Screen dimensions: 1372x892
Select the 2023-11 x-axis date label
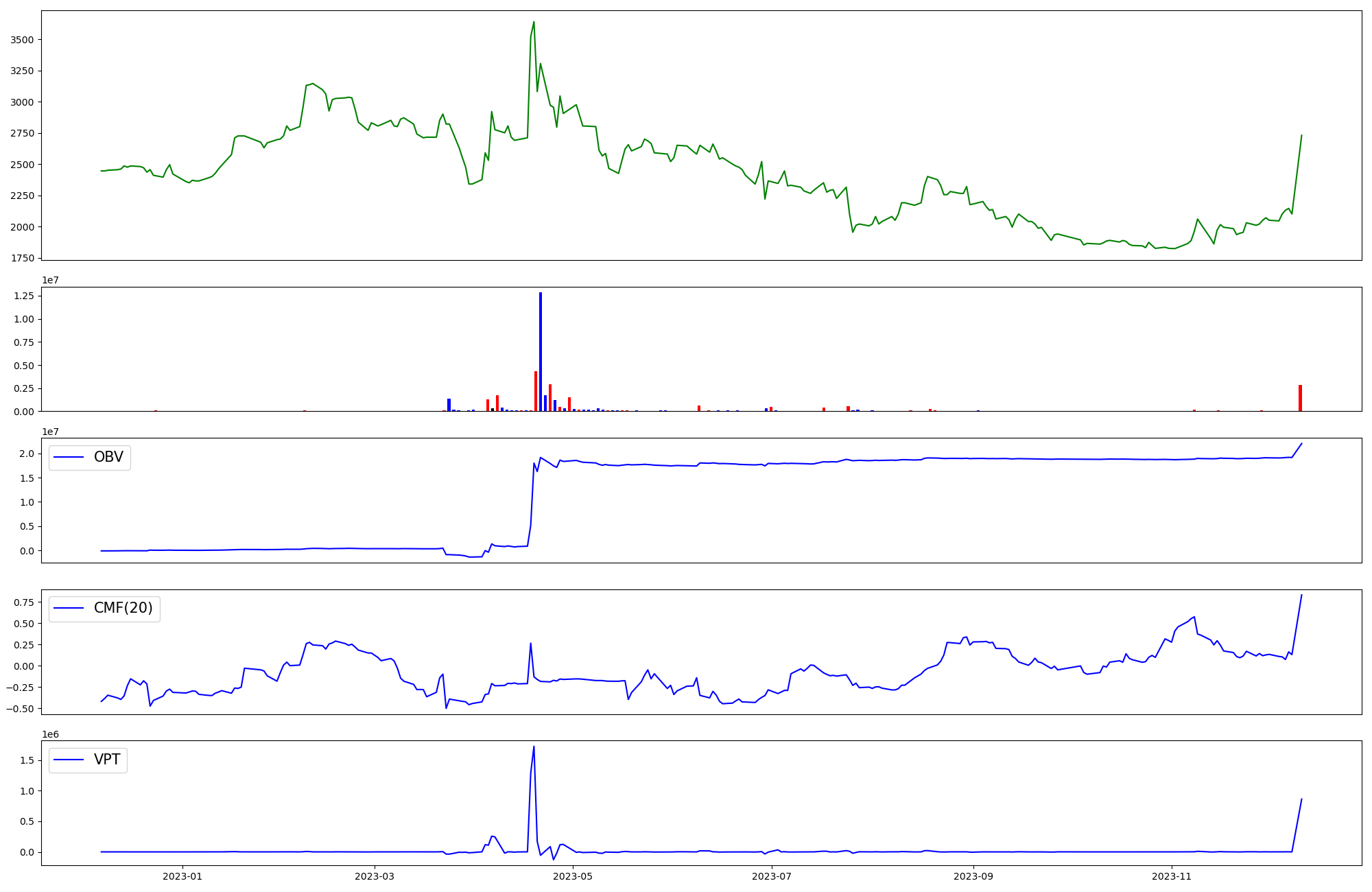coord(1172,876)
